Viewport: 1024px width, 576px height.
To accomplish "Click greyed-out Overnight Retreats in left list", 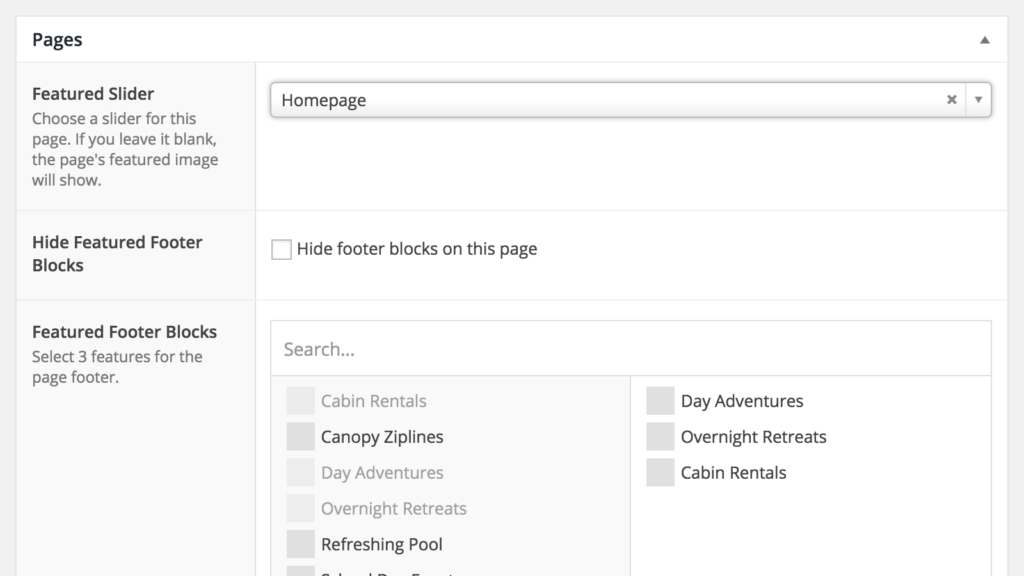I will point(393,509).
